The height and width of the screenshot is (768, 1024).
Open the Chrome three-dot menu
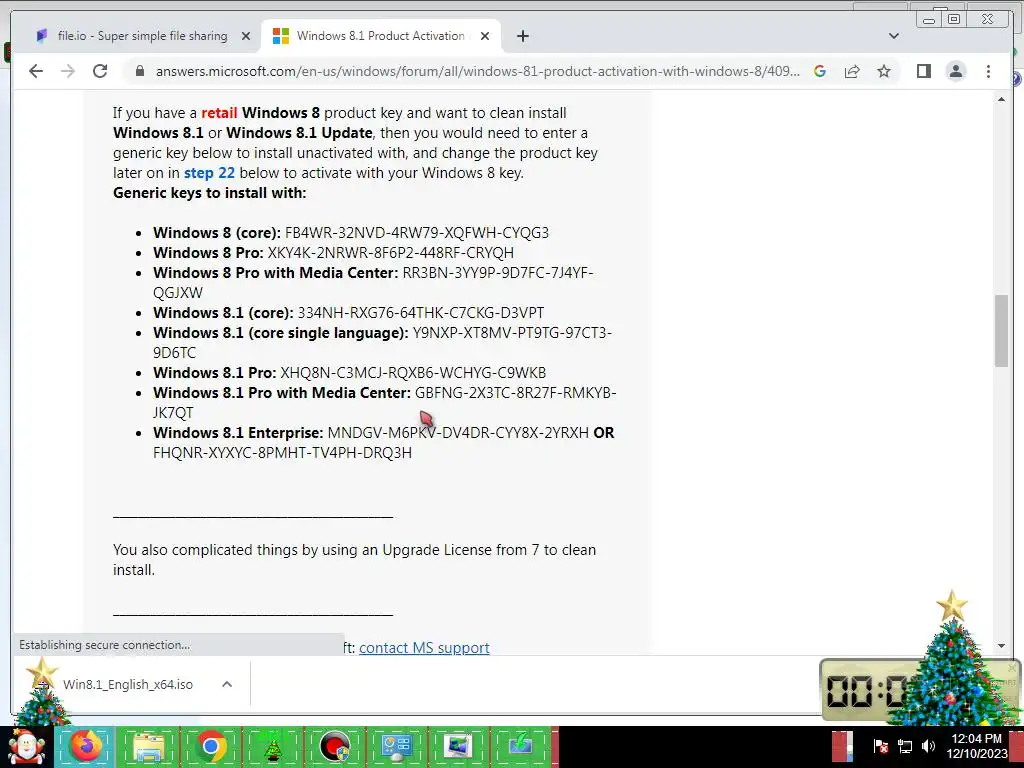988,71
